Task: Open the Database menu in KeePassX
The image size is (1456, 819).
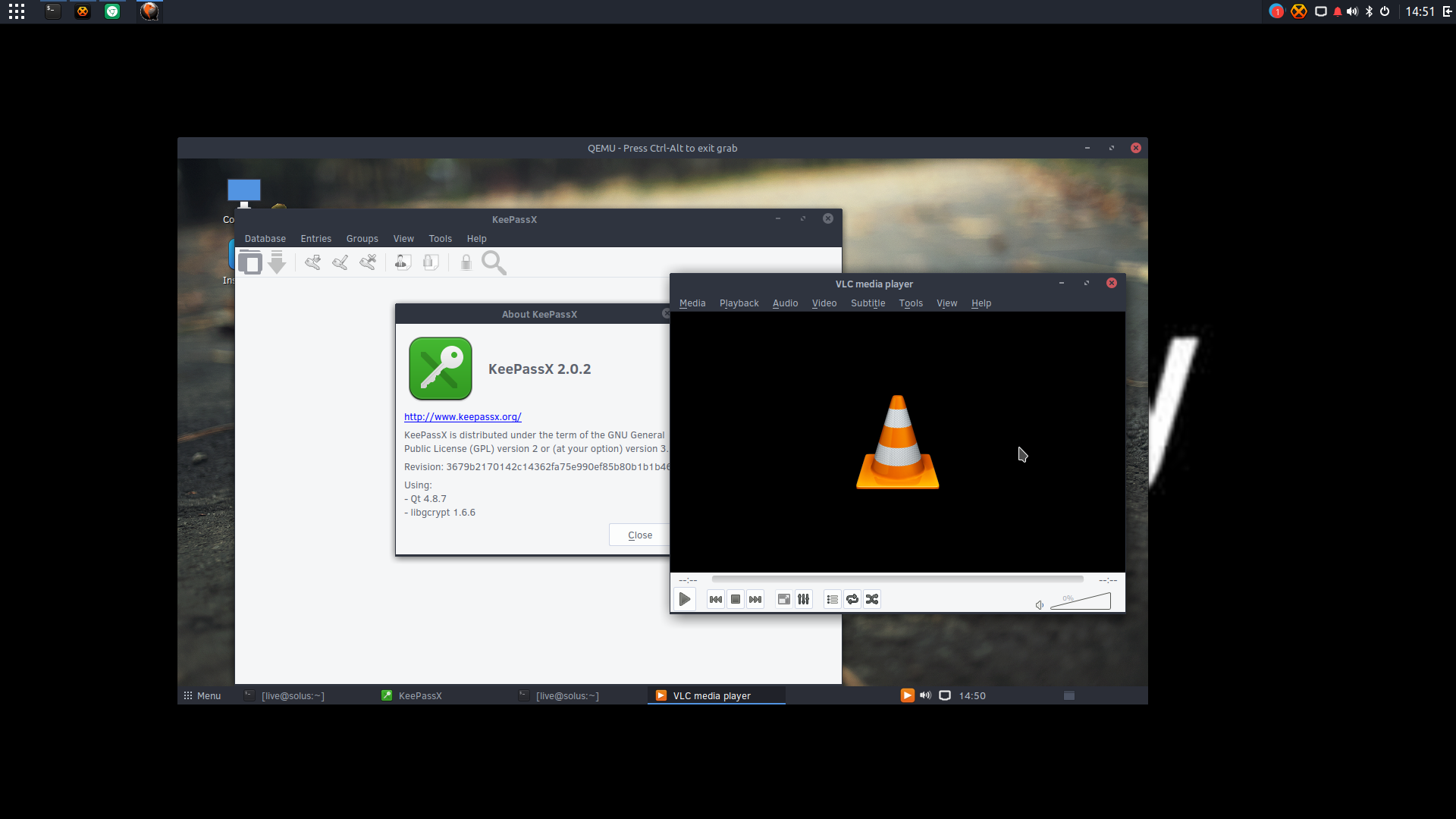Action: (265, 239)
